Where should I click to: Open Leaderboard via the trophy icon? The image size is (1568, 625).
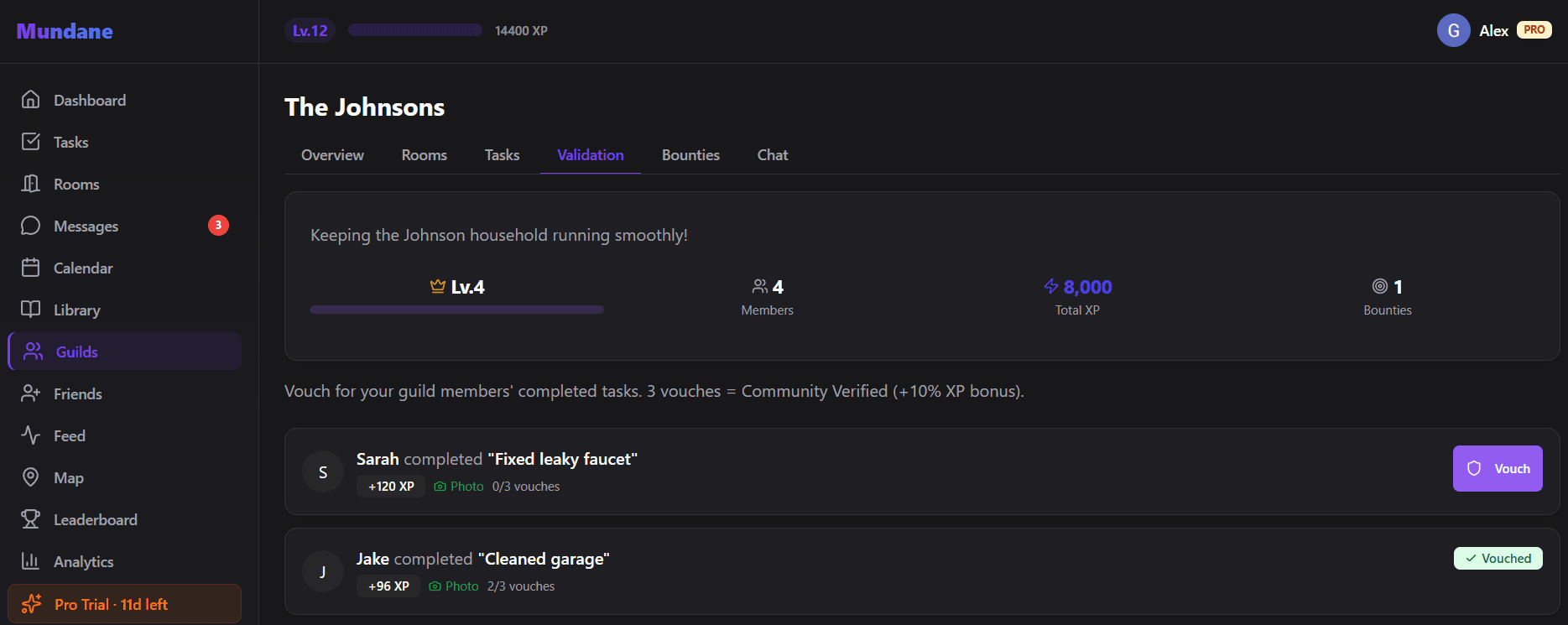31,519
